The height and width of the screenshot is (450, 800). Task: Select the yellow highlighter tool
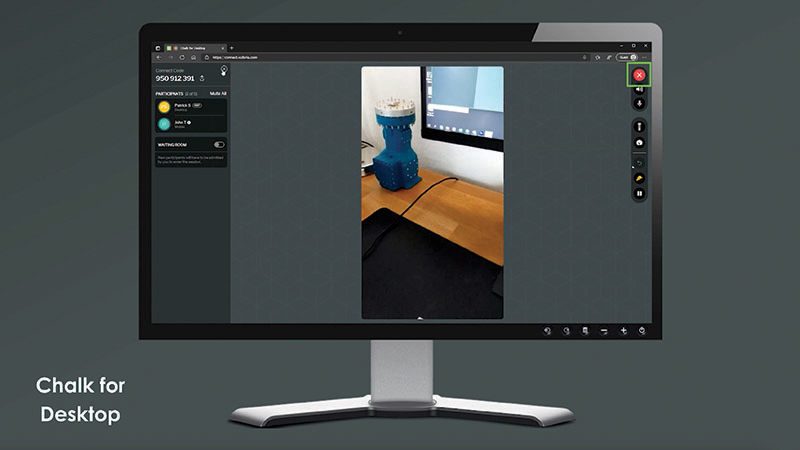[x=639, y=178]
